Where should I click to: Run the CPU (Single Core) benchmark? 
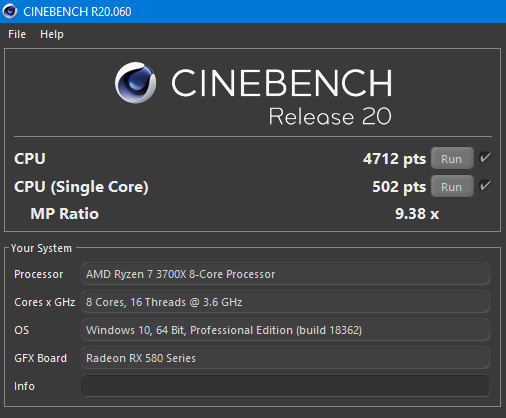pyautogui.click(x=452, y=187)
